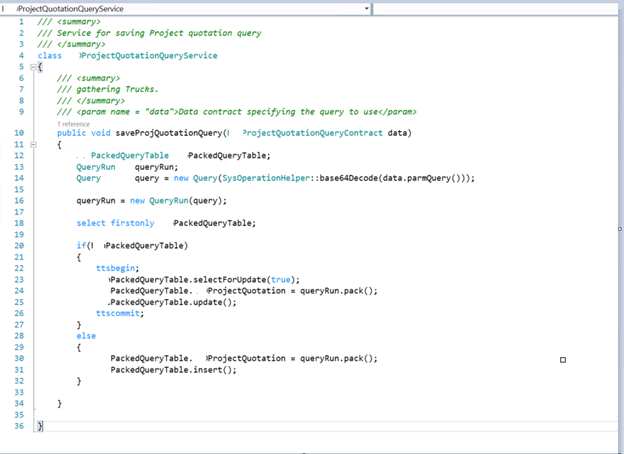Click PackedQueryTable.update() on line 25
The width and height of the screenshot is (624, 454).
(172, 302)
